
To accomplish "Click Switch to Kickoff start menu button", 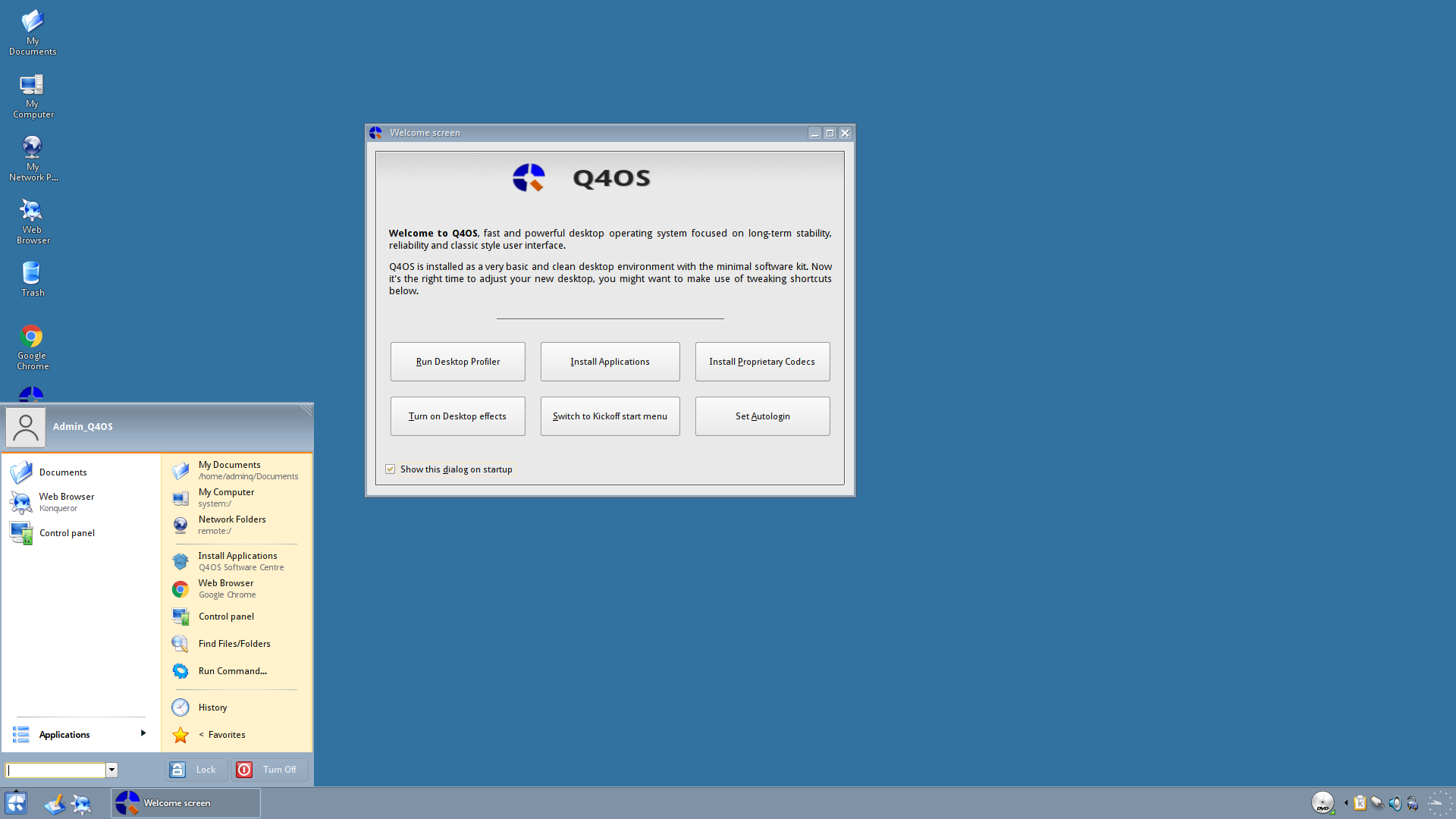I will click(x=610, y=416).
